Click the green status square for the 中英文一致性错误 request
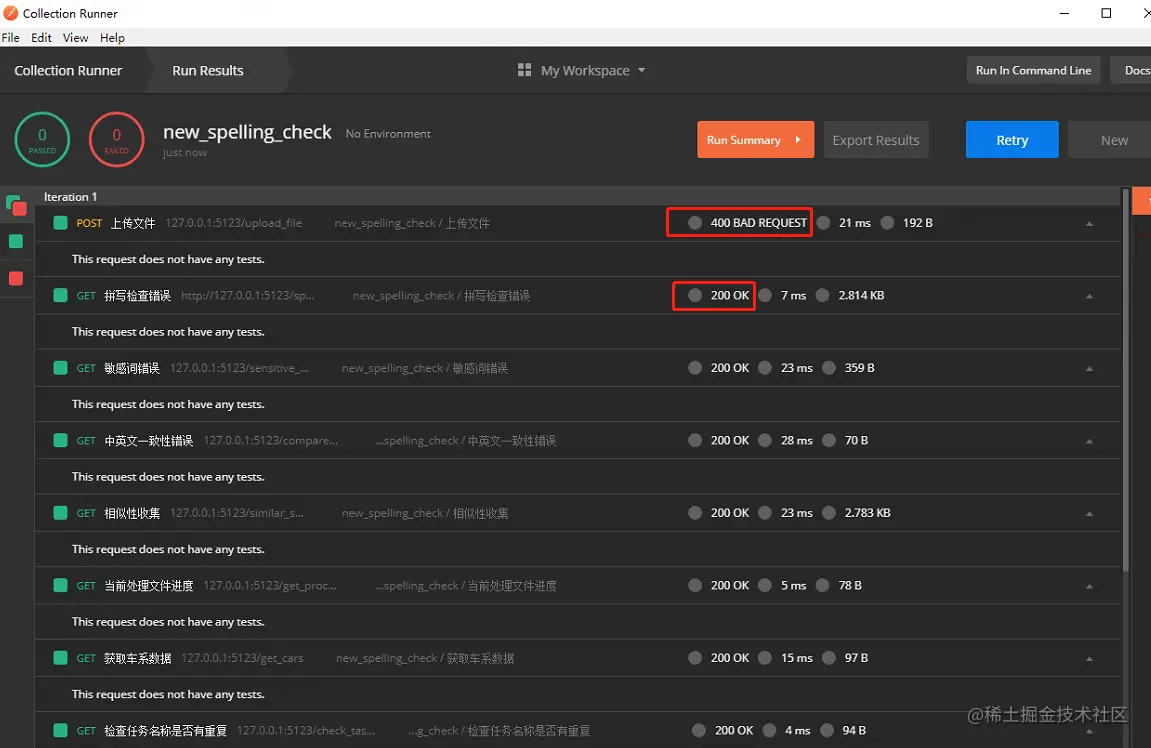This screenshot has height=748, width=1151. pos(60,440)
